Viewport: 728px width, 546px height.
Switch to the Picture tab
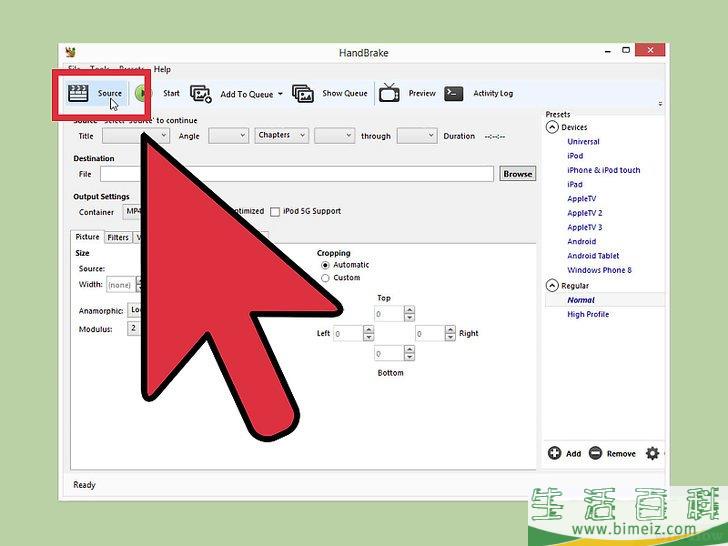(87, 237)
